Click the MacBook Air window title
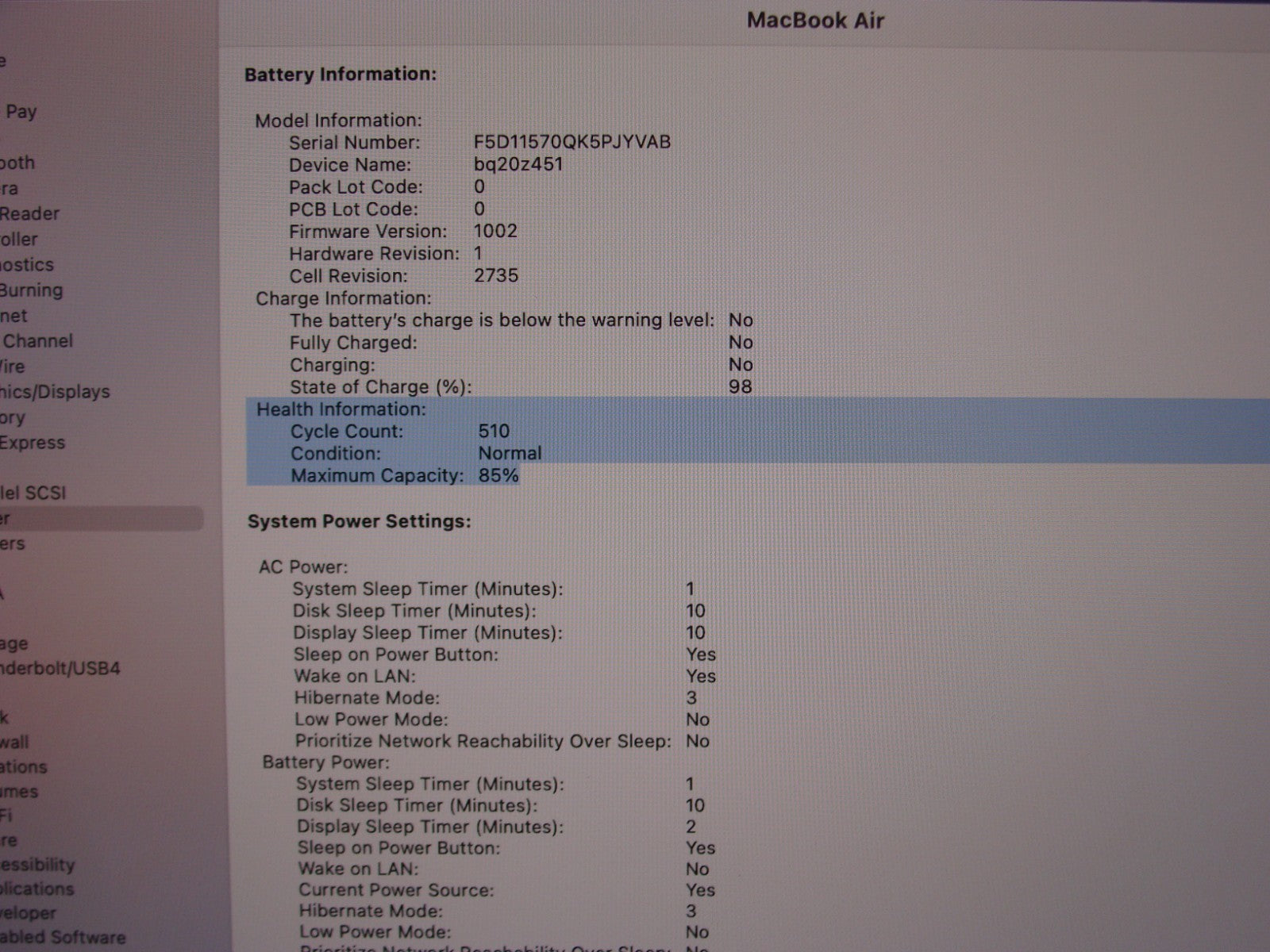The height and width of the screenshot is (952, 1270). [815, 21]
